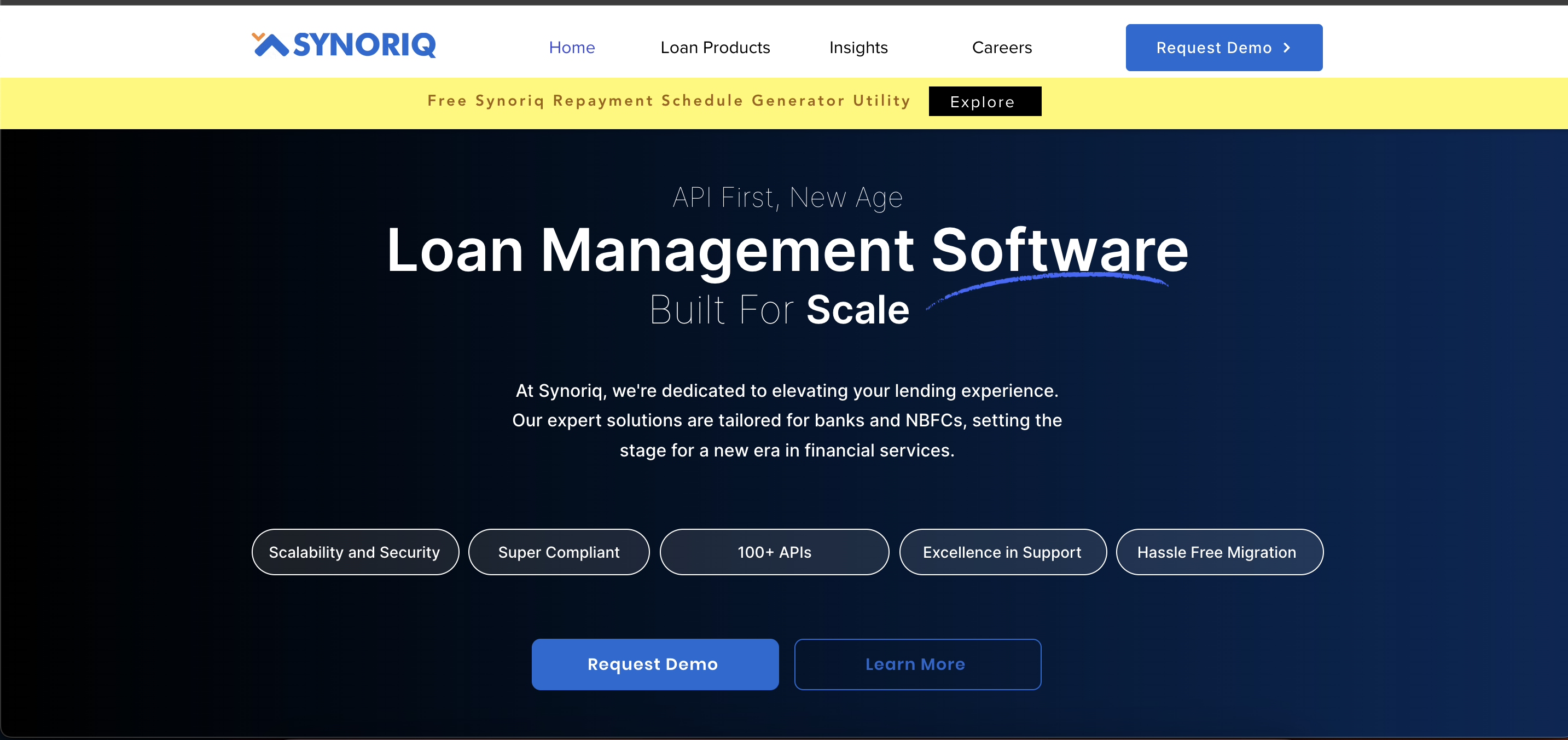Image resolution: width=1568 pixels, height=740 pixels.
Task: Open the Loan Products menu
Action: 715,48
